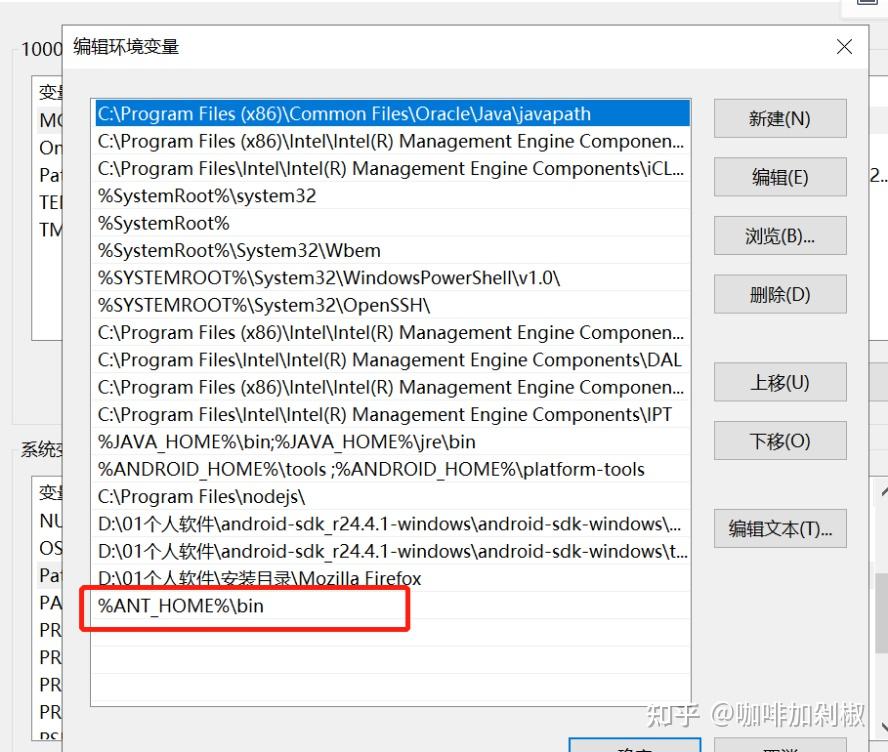Open the 浏览(B) file browser

pyautogui.click(x=779, y=235)
